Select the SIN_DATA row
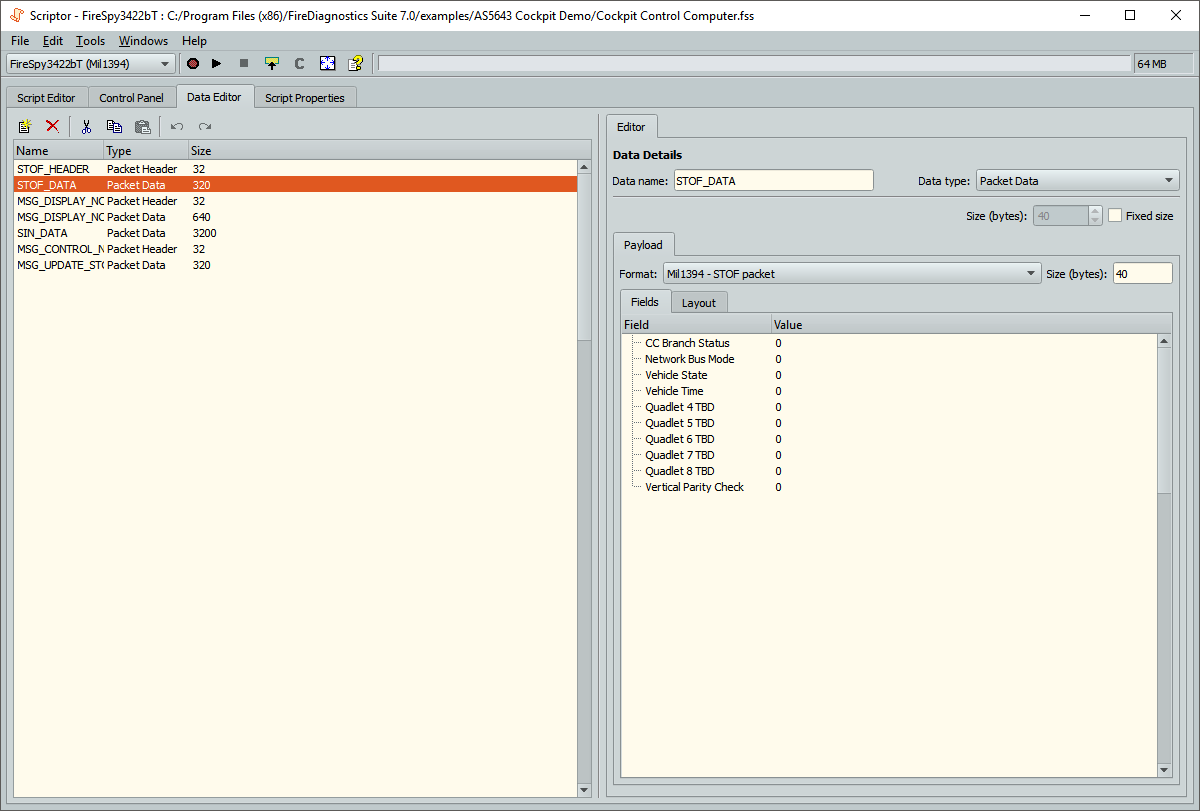 (295, 233)
